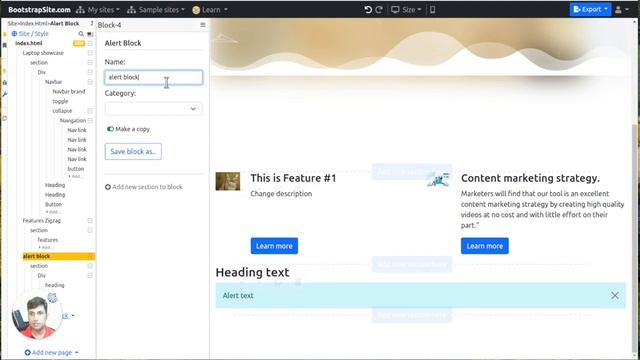
Task: Click the wrench tool icon on left edge
Action: [x=4, y=94]
